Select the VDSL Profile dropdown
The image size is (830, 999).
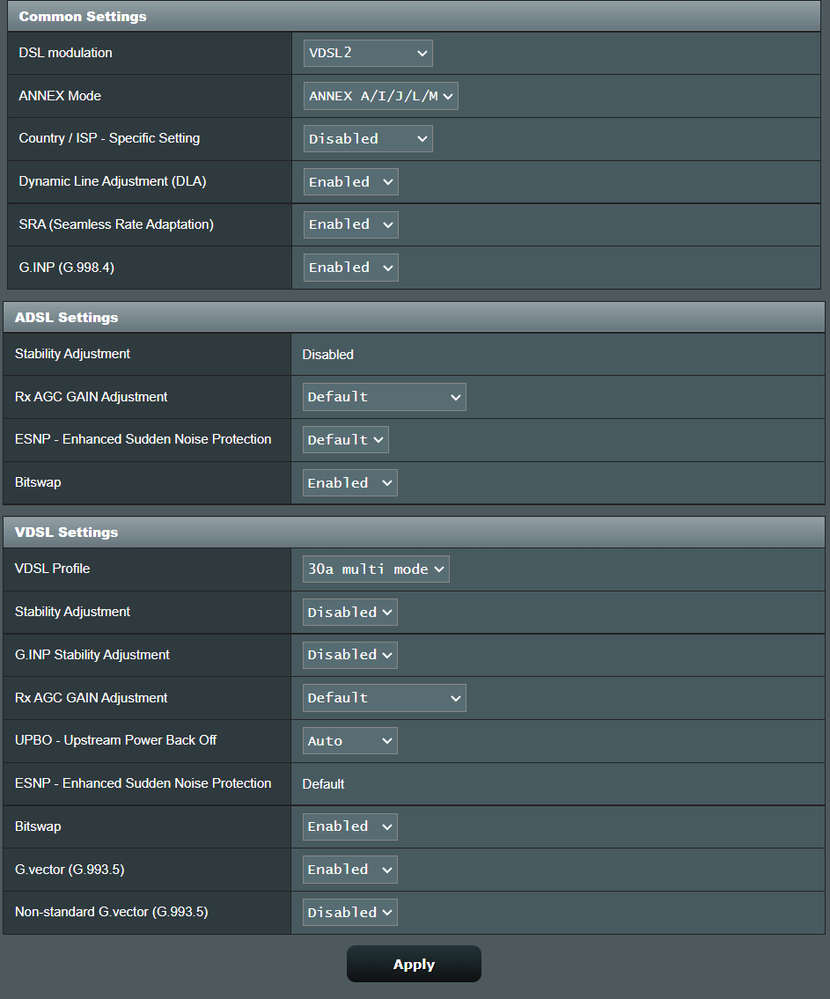[375, 569]
